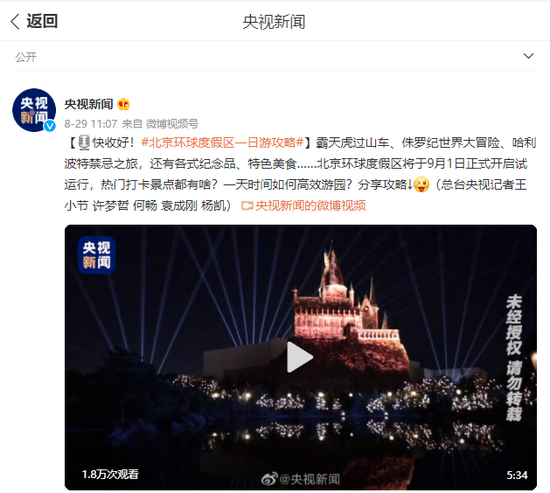Play the Universal Resort video
This screenshot has width=550, height=493.
(300, 357)
